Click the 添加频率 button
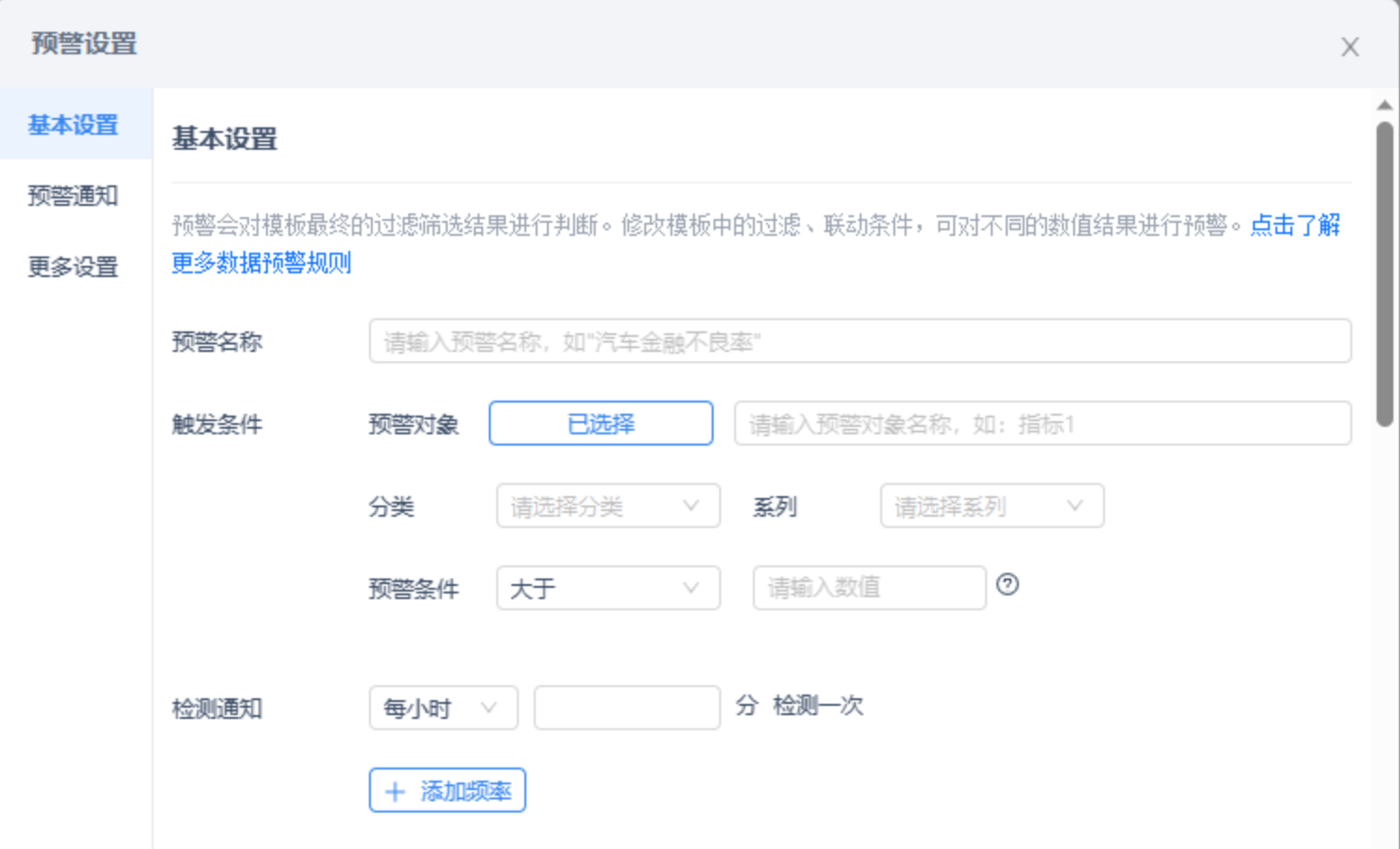Screen dimensions: 1400x849 coord(448,791)
